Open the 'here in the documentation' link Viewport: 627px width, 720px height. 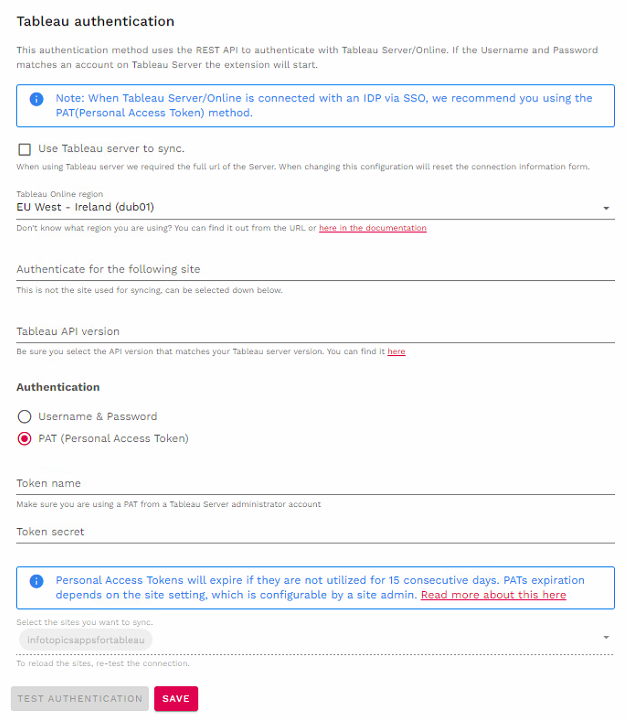(x=372, y=228)
